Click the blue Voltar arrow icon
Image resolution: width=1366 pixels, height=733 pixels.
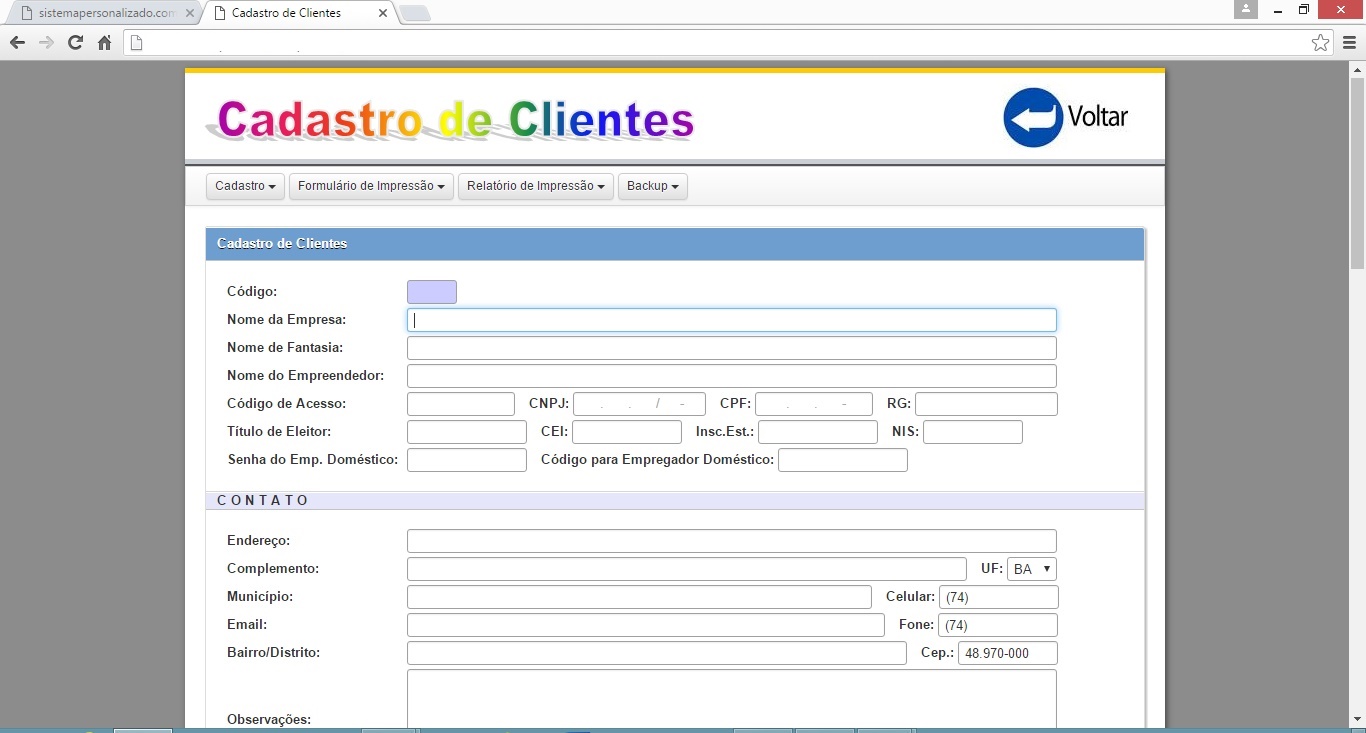1032,118
